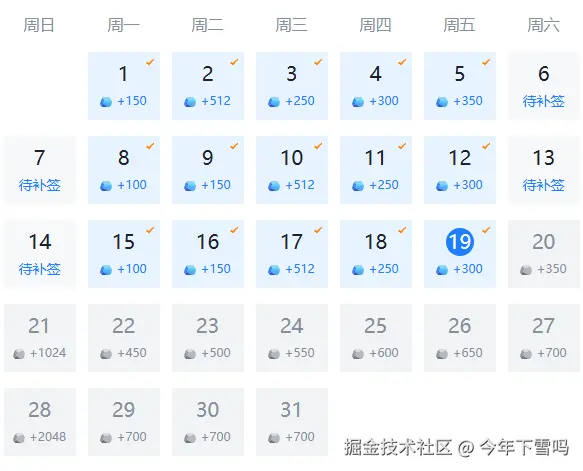This screenshot has width=583, height=471.
Task: Click the +650 reward on day 26
Action: coord(468,353)
